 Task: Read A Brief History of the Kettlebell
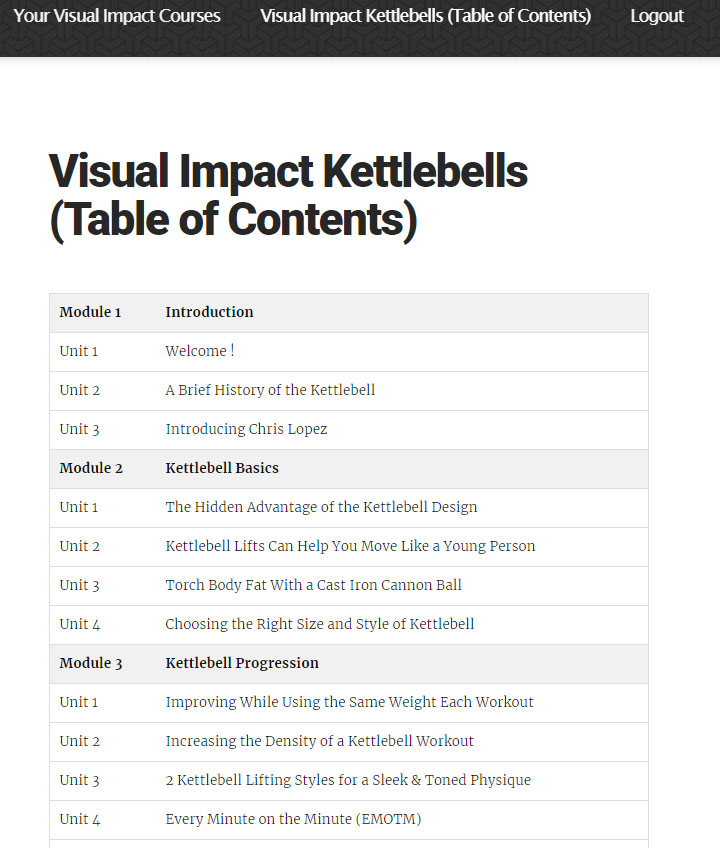click(271, 390)
